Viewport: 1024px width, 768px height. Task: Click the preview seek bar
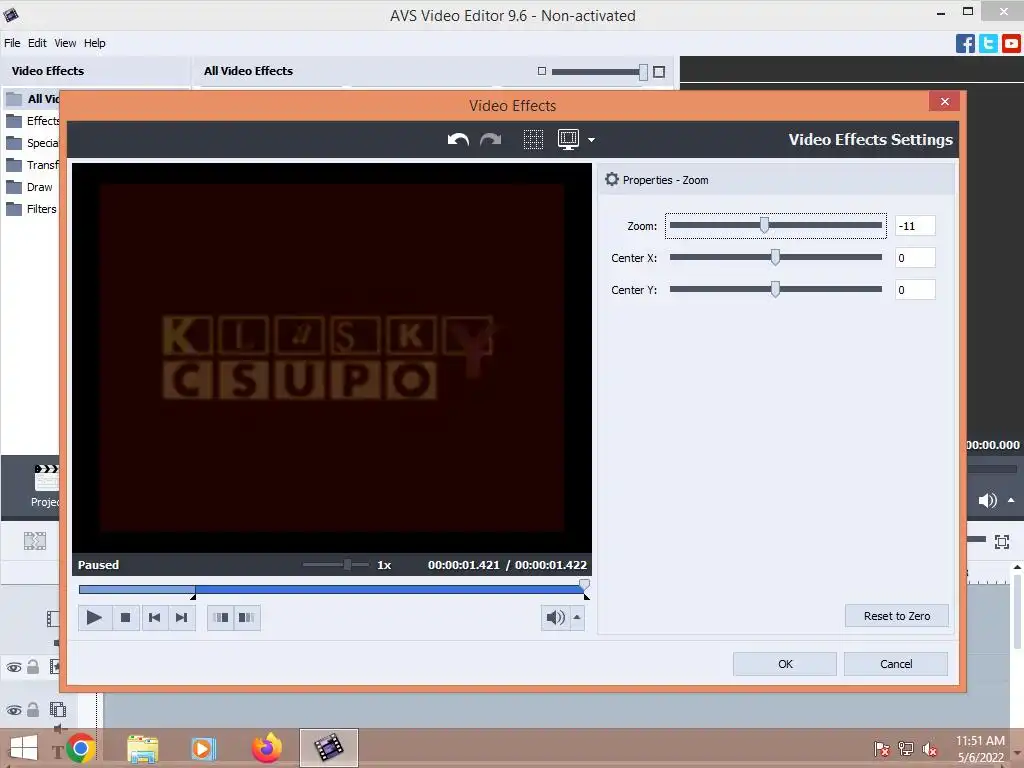point(332,590)
